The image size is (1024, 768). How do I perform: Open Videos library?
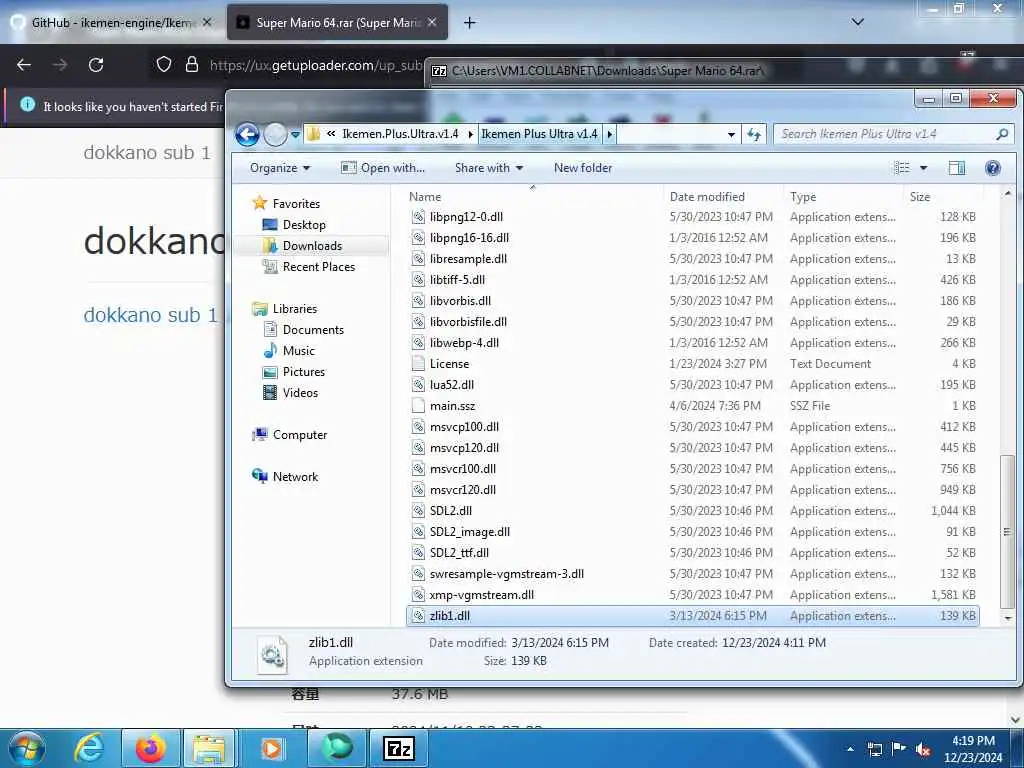300,392
